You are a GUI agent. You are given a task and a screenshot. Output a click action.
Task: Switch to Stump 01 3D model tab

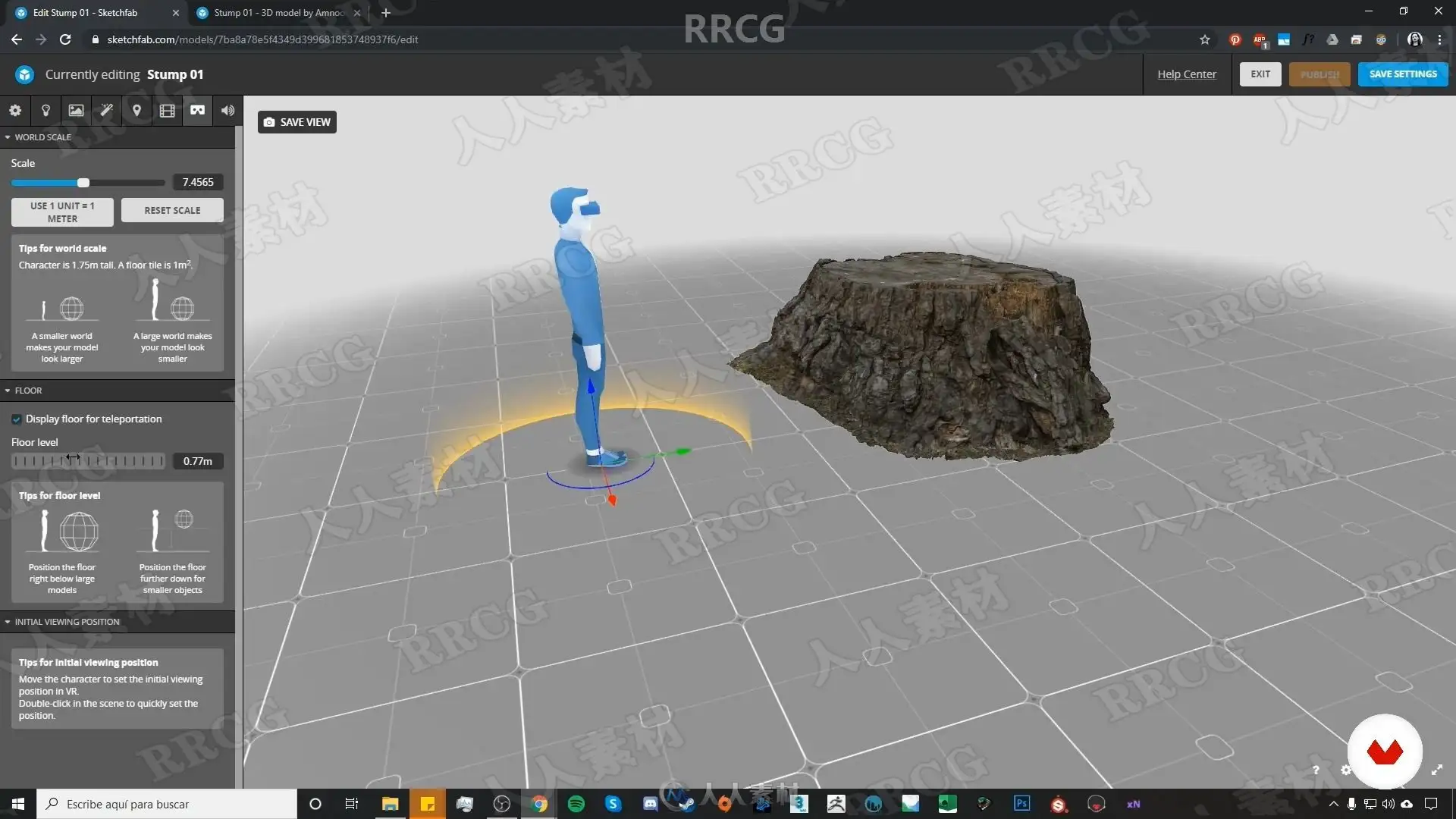(x=277, y=13)
